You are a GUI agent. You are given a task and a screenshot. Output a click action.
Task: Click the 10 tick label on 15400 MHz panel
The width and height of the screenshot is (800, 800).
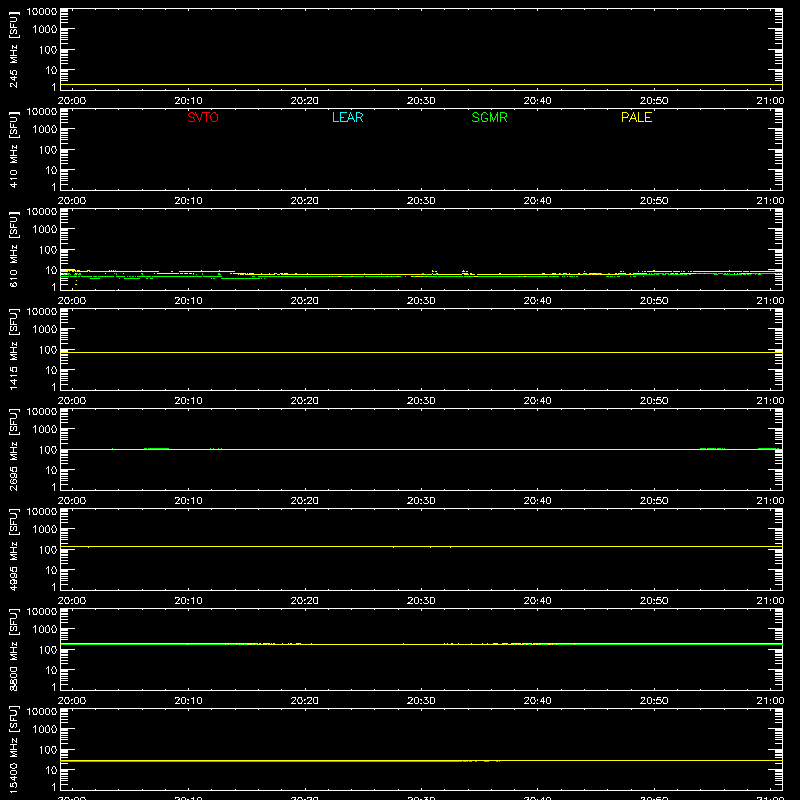pyautogui.click(x=52, y=770)
